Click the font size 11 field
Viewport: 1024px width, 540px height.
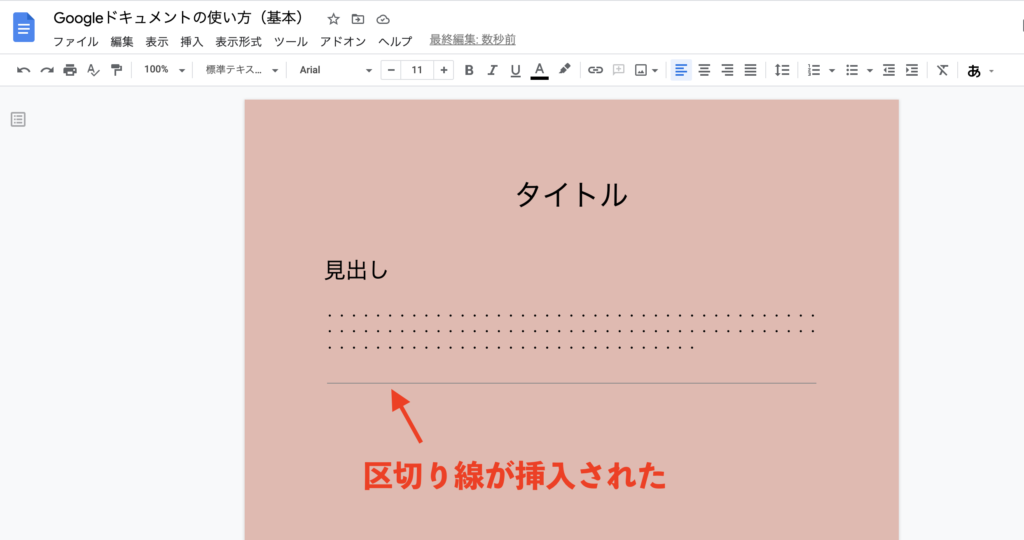point(417,70)
